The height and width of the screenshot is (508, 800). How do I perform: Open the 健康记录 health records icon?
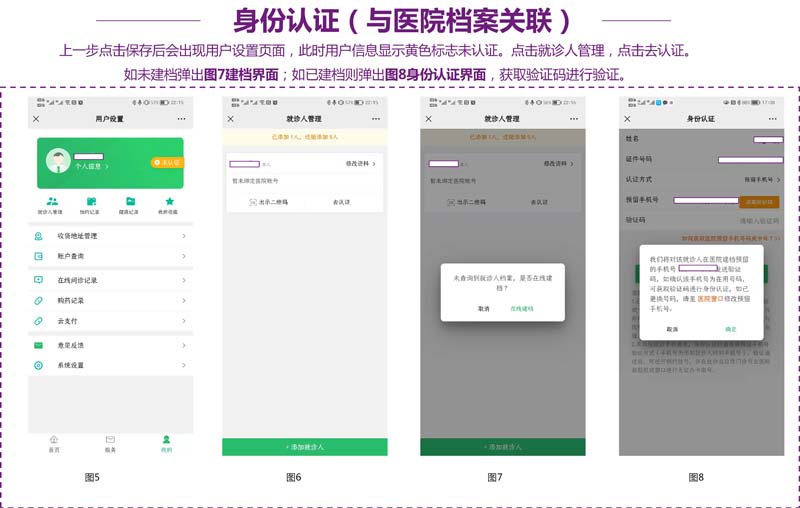[x=130, y=202]
